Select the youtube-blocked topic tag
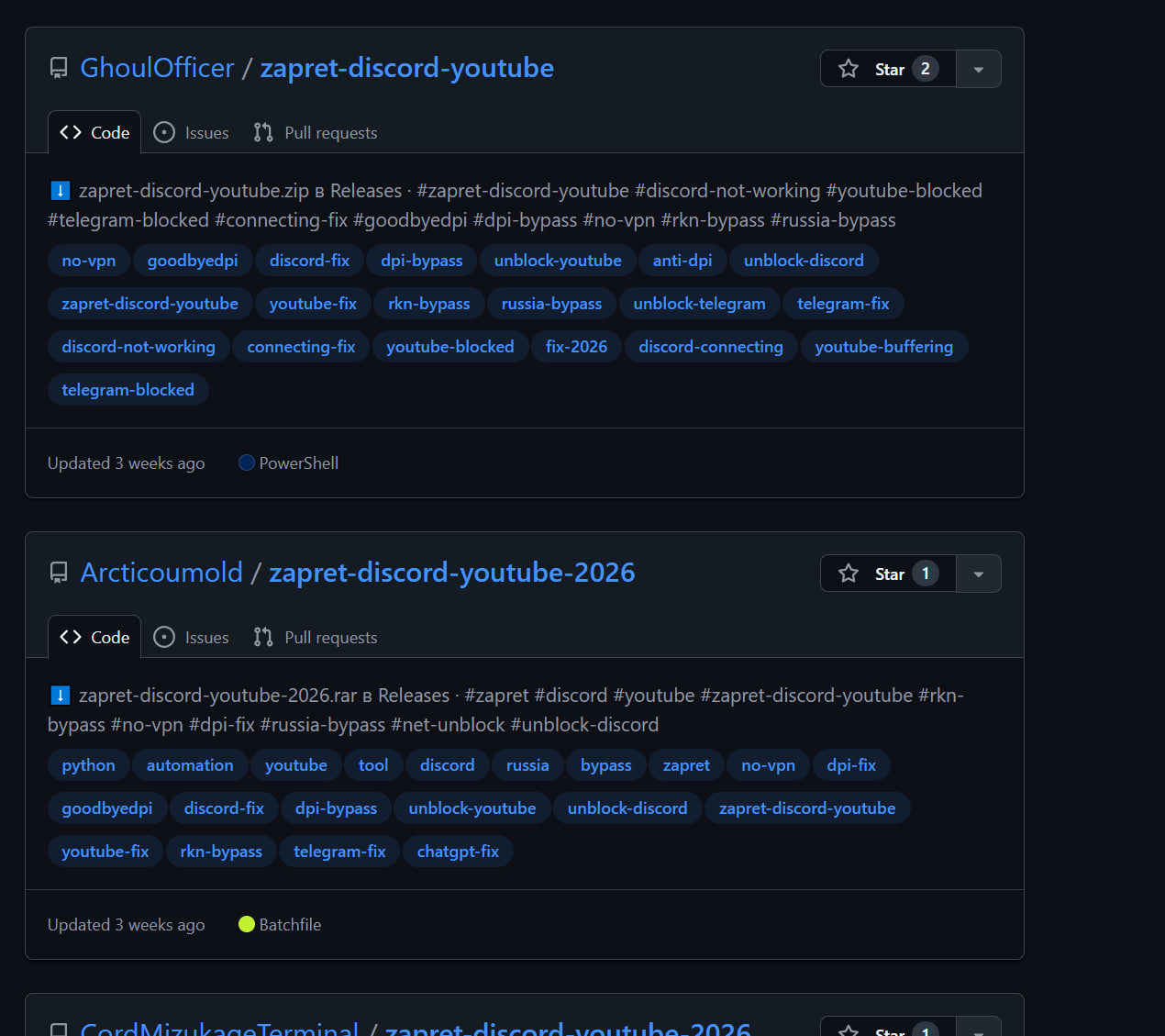This screenshot has width=1165, height=1036. pyautogui.click(x=450, y=347)
